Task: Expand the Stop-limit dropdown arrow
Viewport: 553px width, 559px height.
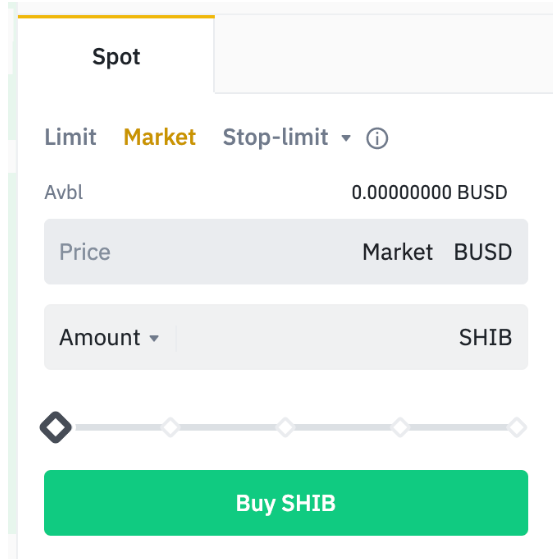Action: pyautogui.click(x=346, y=138)
